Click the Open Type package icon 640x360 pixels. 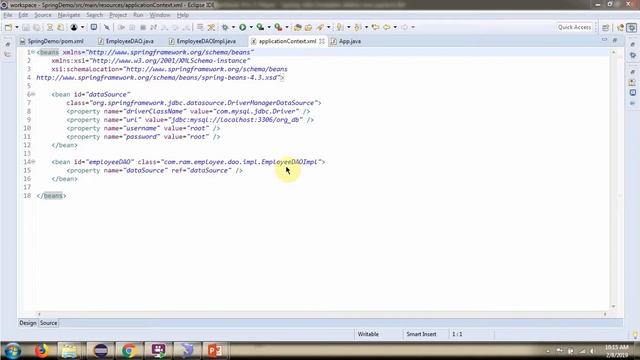(x=298, y=27)
